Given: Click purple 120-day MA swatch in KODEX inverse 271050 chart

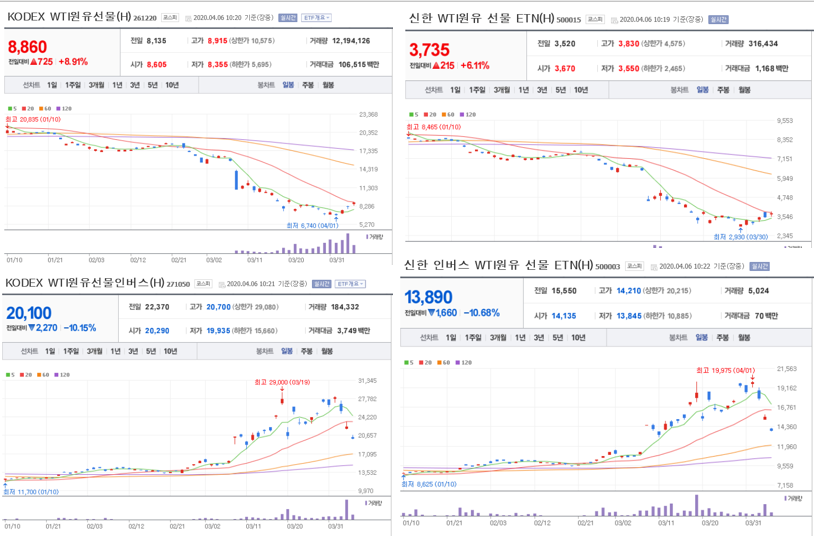Looking at the screenshot, I should [57, 375].
